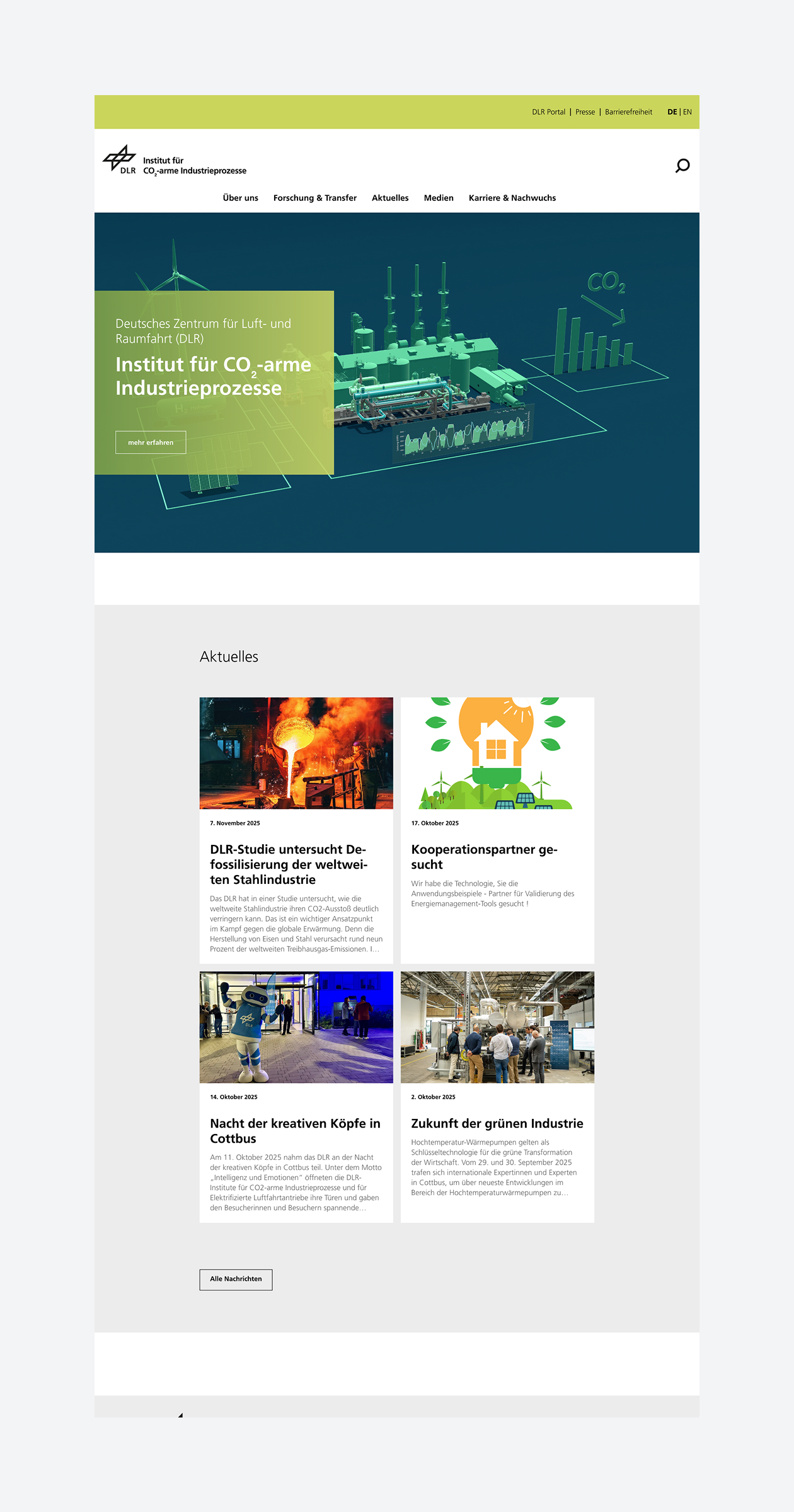Follow the DLR Portal link
The image size is (794, 1512).
(x=548, y=112)
